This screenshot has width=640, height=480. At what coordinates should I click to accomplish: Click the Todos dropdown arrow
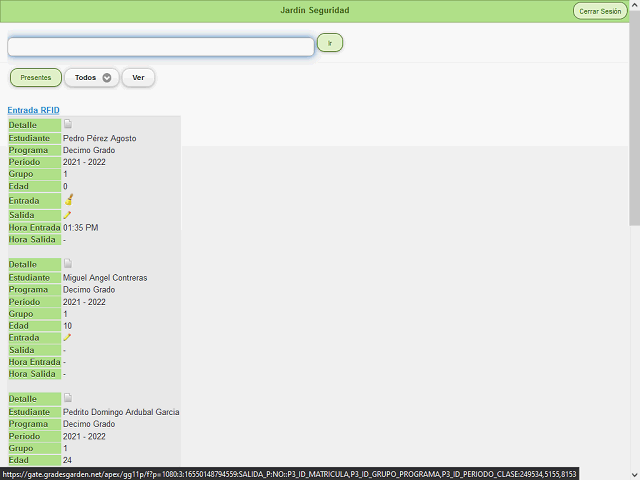click(x=107, y=78)
